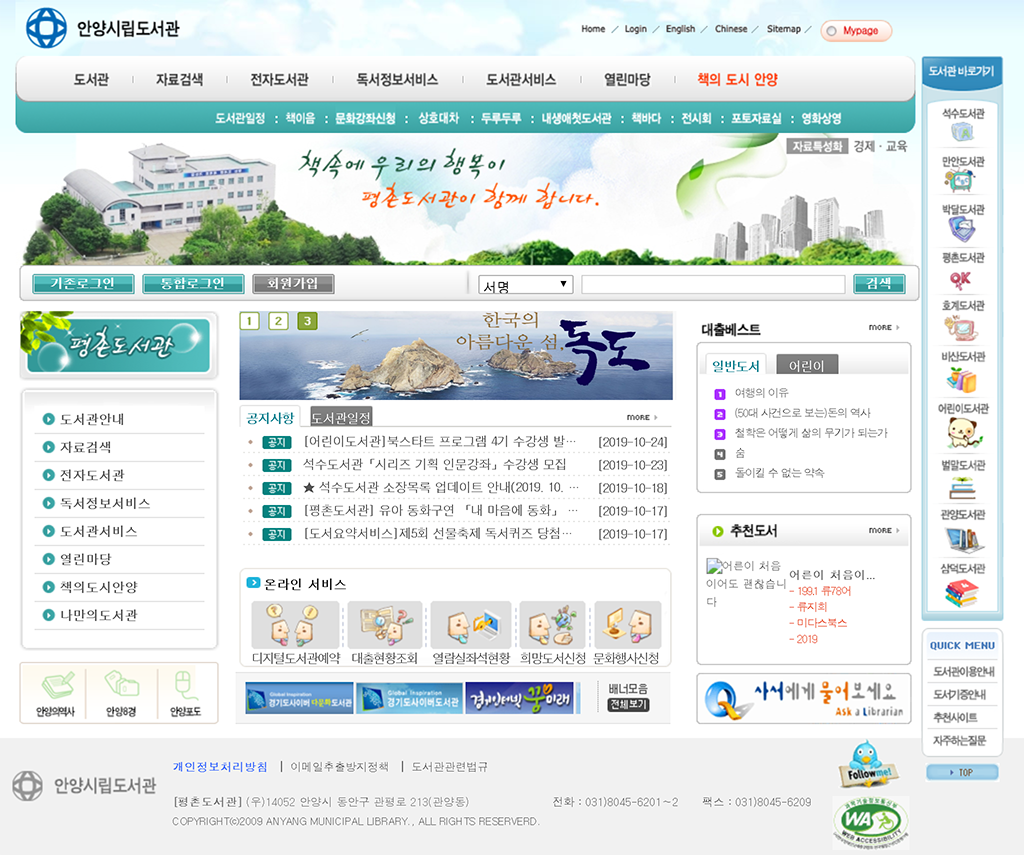Click the 대출현황조회 service icon
The height and width of the screenshot is (855, 1024).
(385, 626)
